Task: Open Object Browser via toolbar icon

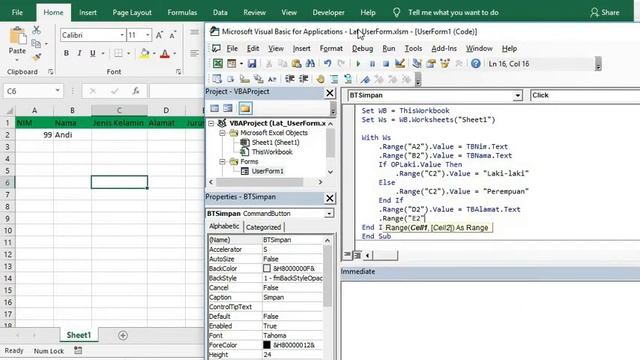Action: (445, 64)
